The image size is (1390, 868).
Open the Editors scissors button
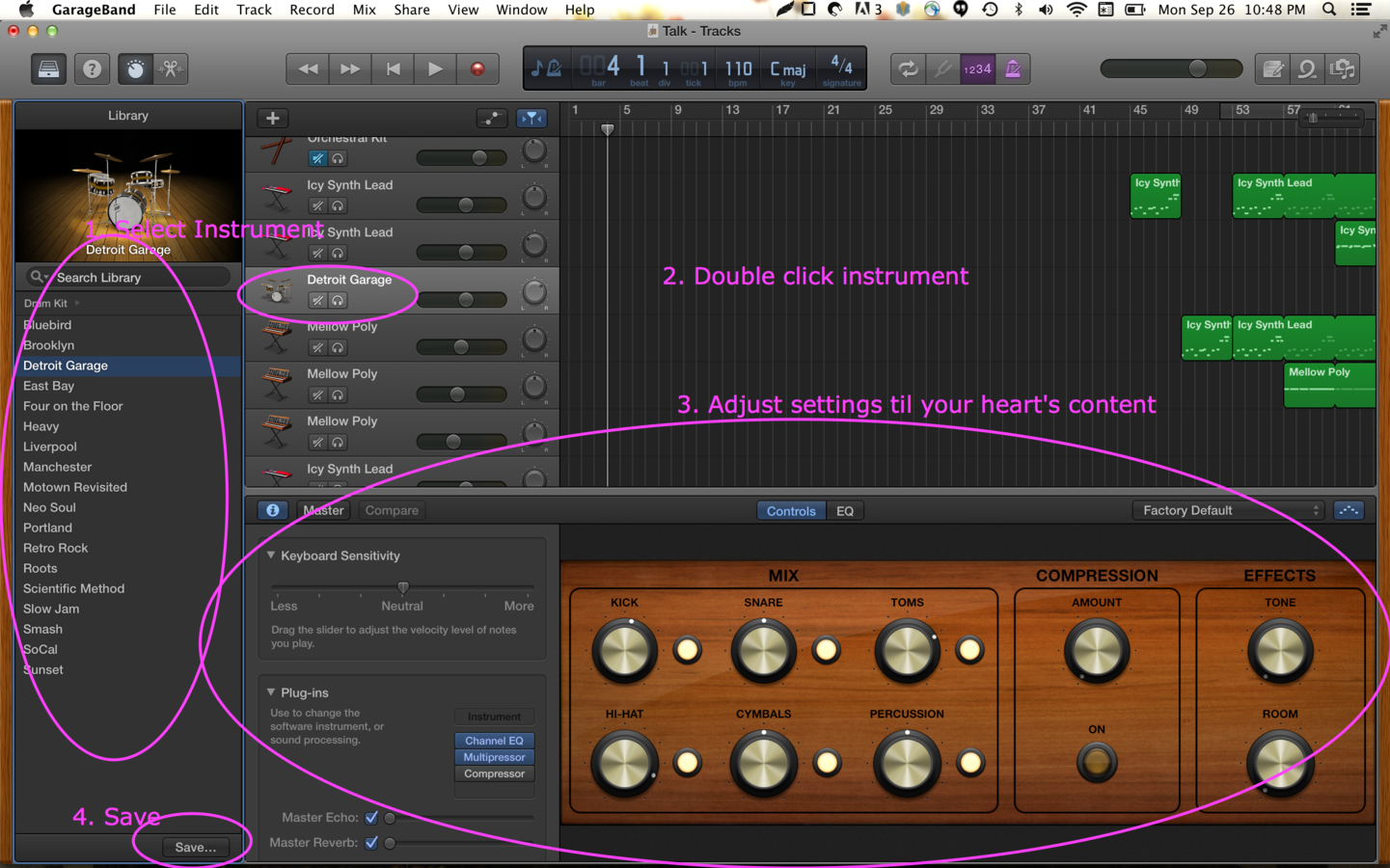click(171, 69)
